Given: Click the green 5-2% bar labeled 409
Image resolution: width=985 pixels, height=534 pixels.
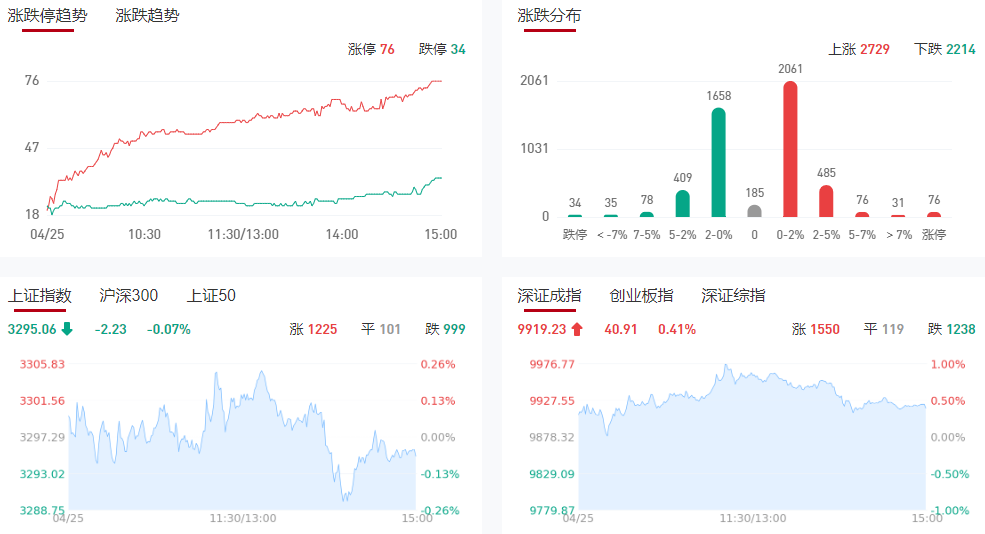Looking at the screenshot, I should point(683,204).
